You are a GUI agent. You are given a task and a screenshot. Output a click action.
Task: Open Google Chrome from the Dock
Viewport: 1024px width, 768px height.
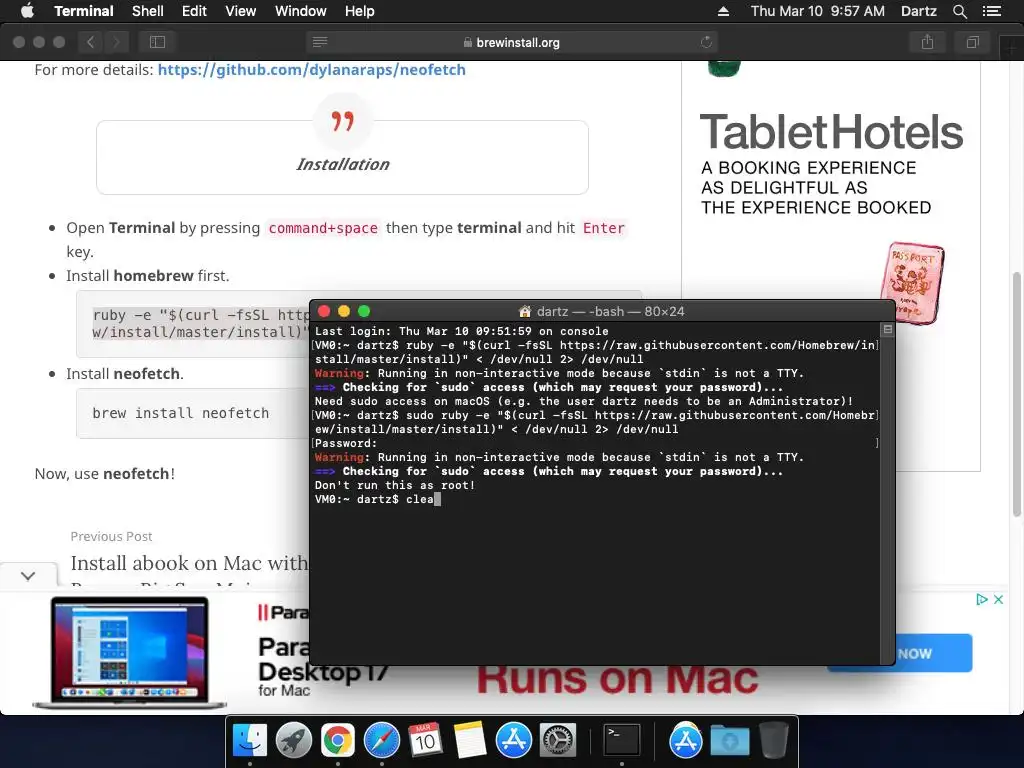[337, 741]
